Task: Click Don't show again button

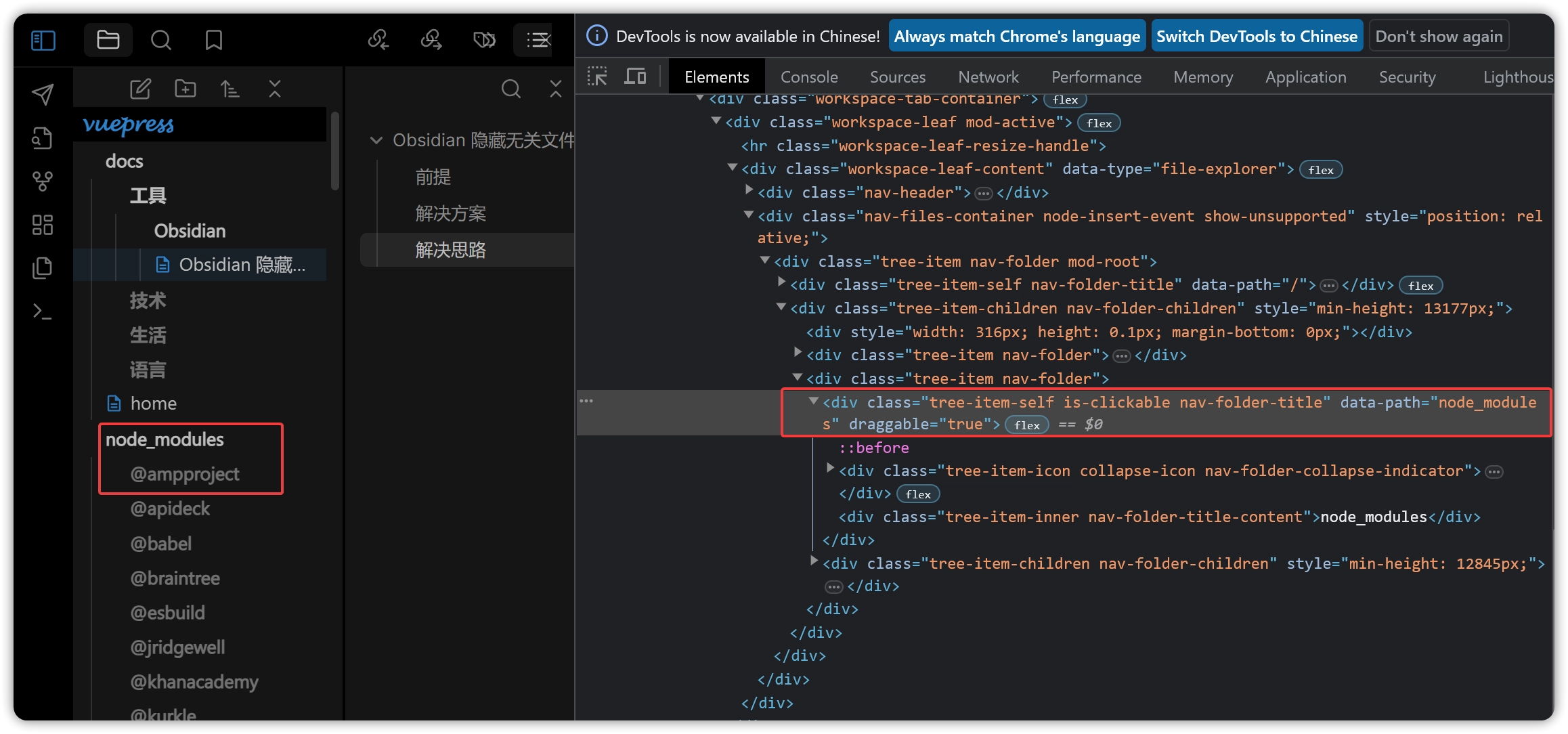Action: pyautogui.click(x=1439, y=36)
